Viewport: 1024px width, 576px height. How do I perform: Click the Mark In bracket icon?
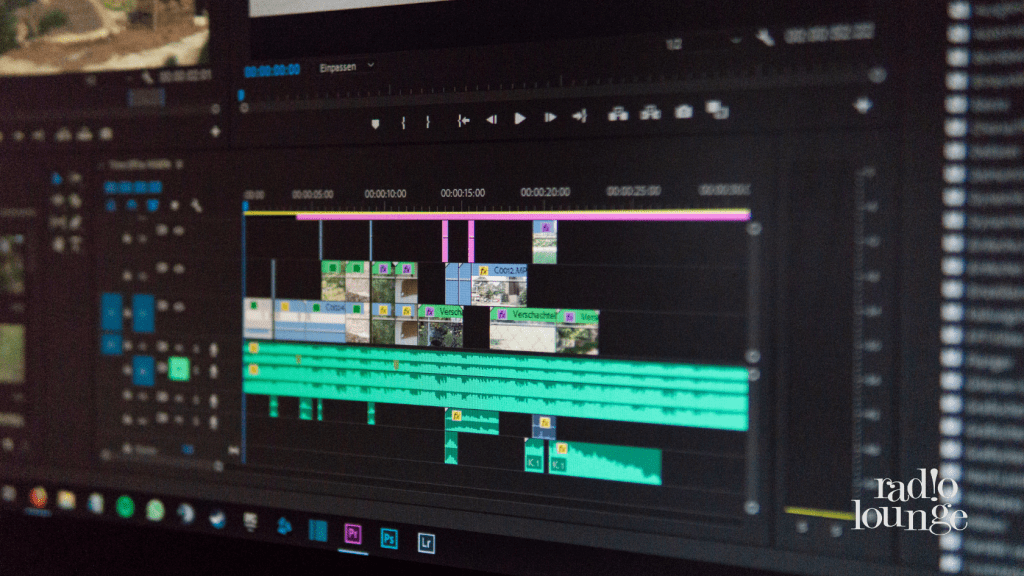click(403, 122)
